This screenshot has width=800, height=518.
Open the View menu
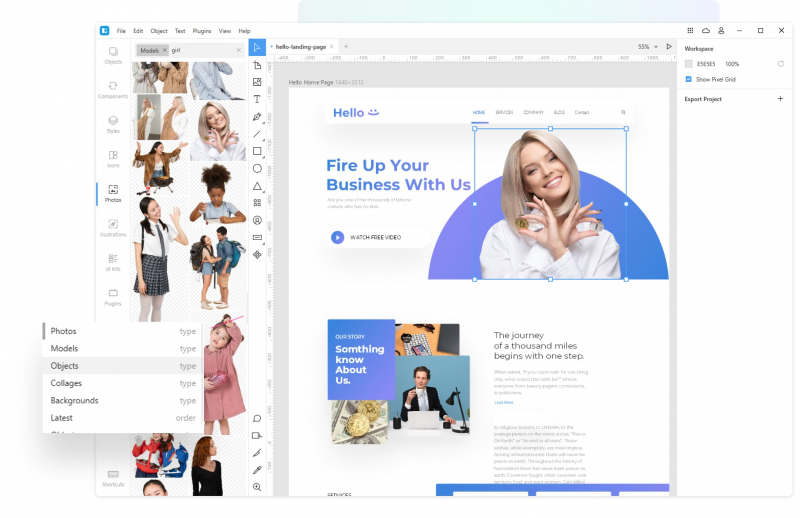point(225,31)
